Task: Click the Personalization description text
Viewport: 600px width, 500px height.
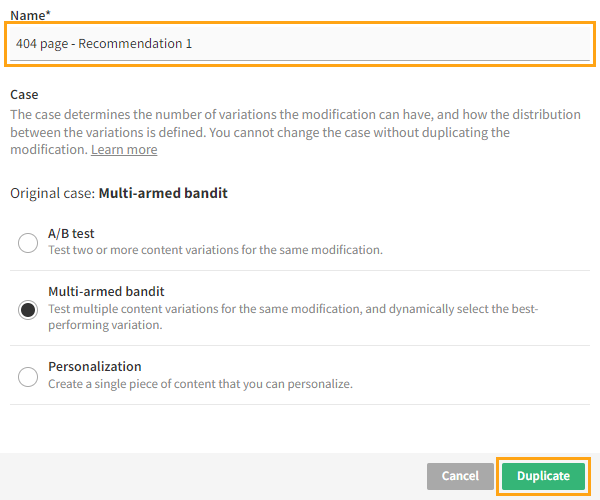Action: [200, 384]
